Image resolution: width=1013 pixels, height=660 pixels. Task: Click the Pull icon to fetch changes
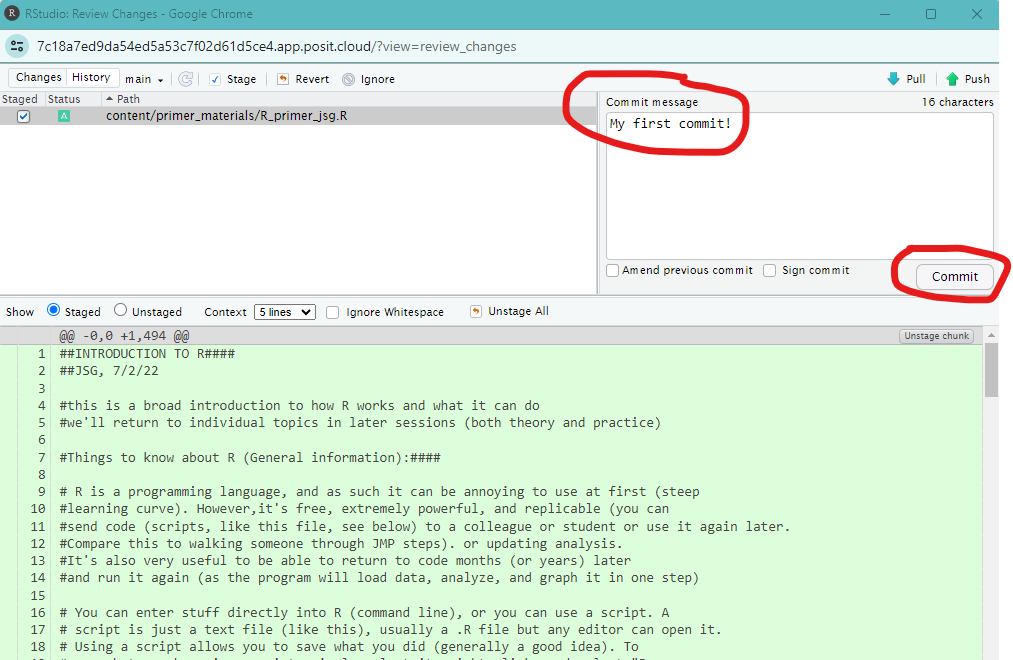pyautogui.click(x=895, y=78)
